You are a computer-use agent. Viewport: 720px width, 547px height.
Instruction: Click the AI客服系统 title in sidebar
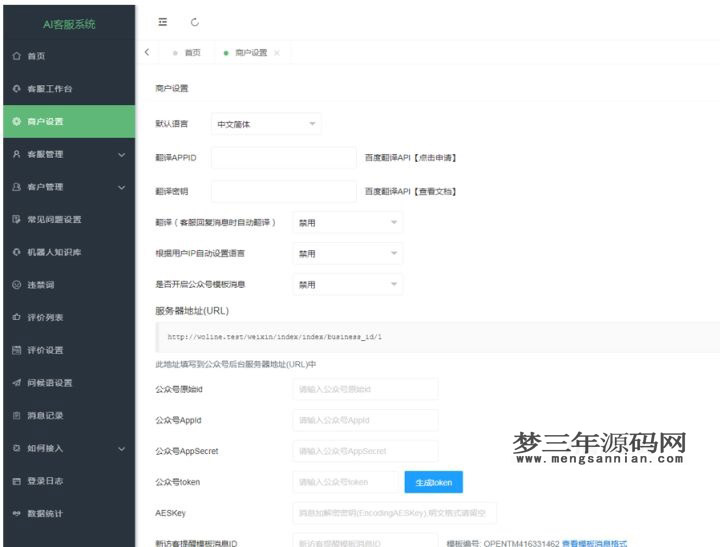click(69, 24)
